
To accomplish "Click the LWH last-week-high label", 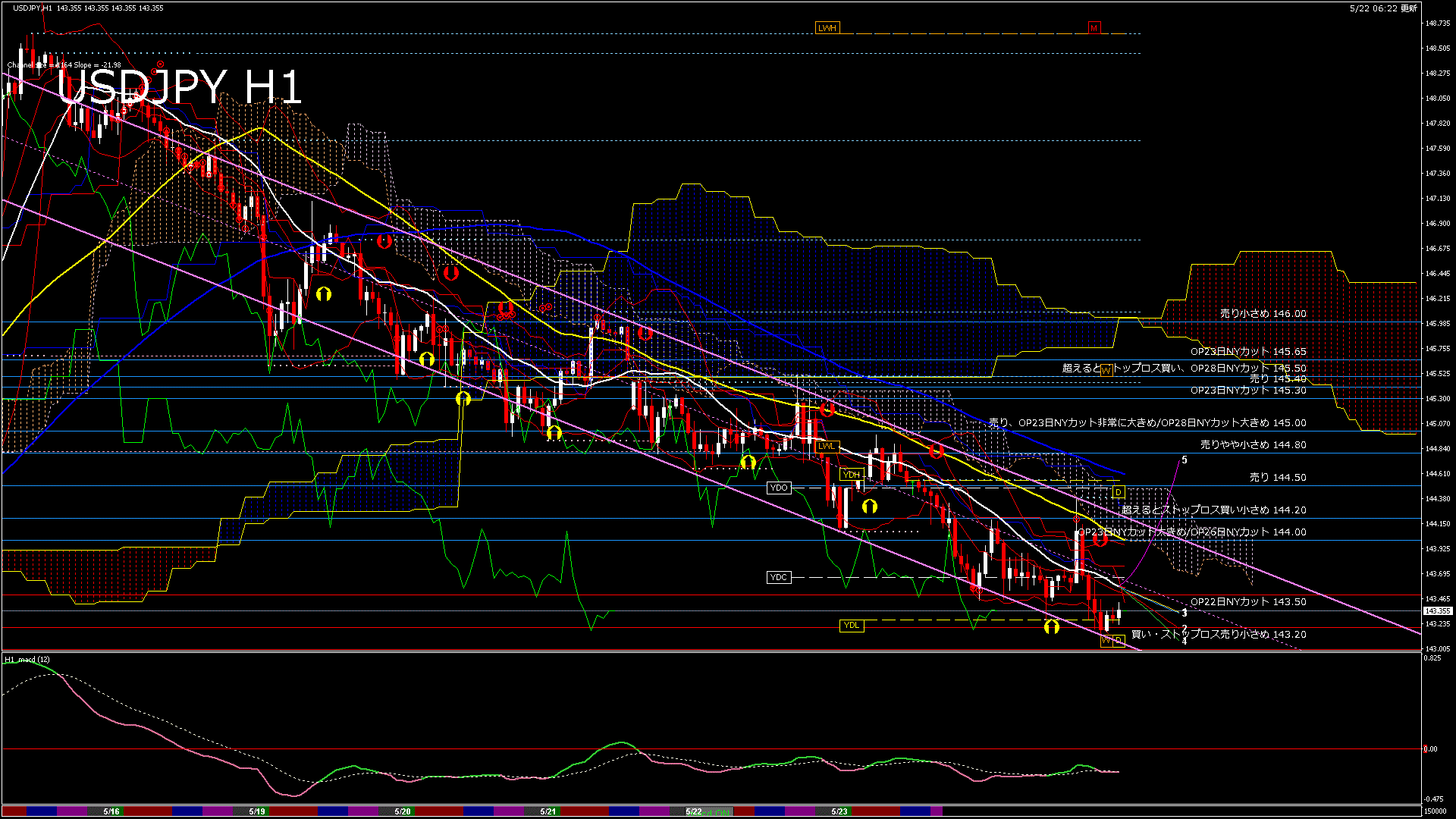I will (x=827, y=28).
